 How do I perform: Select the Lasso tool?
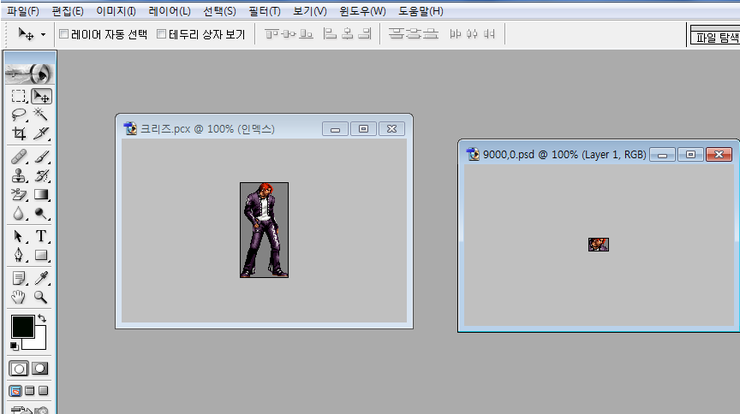click(19, 115)
